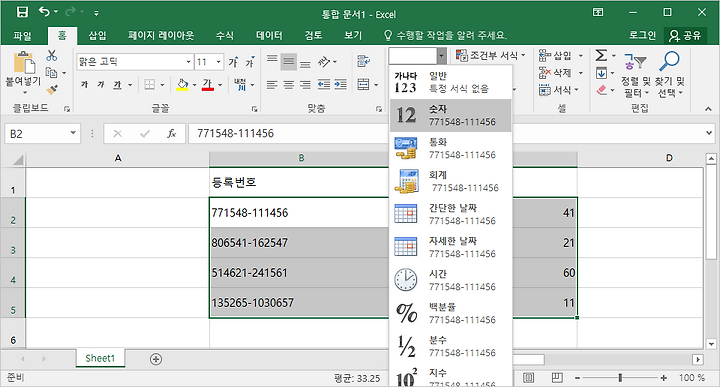Insert function with the fx icon
720x387 pixels.
click(171, 134)
